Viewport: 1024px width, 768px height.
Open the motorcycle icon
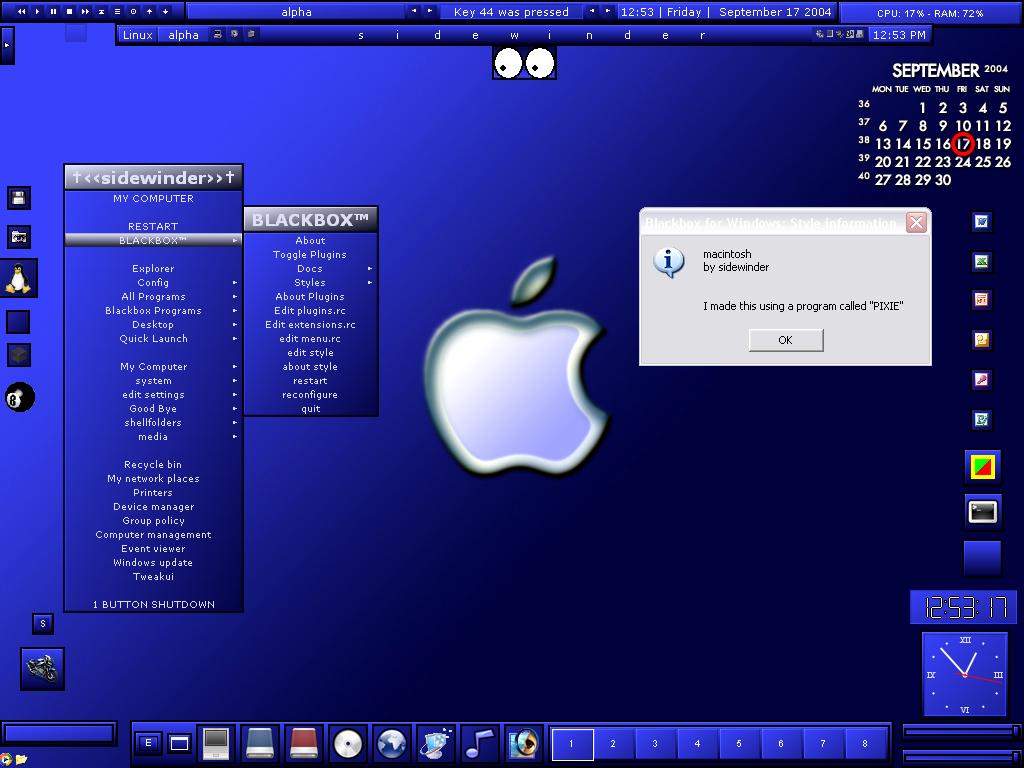tap(42, 669)
